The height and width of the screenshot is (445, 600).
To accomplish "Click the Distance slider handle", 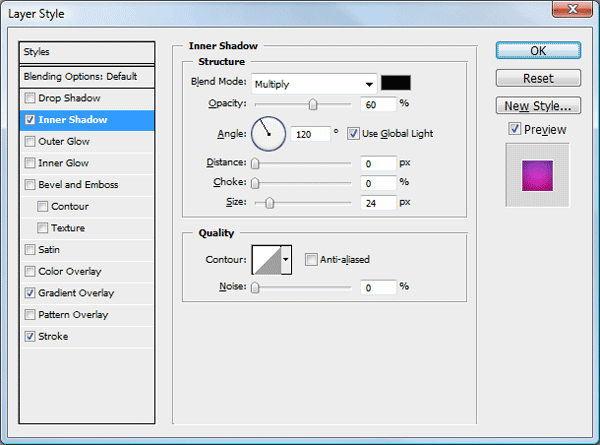I will tap(255, 163).
